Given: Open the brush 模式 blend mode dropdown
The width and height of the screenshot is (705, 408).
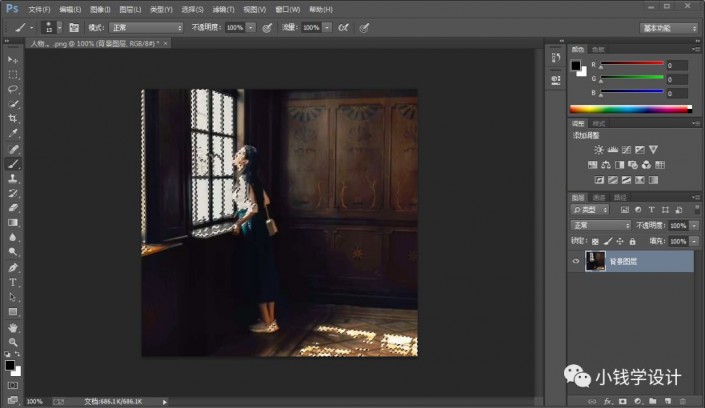Looking at the screenshot, I should click(145, 28).
